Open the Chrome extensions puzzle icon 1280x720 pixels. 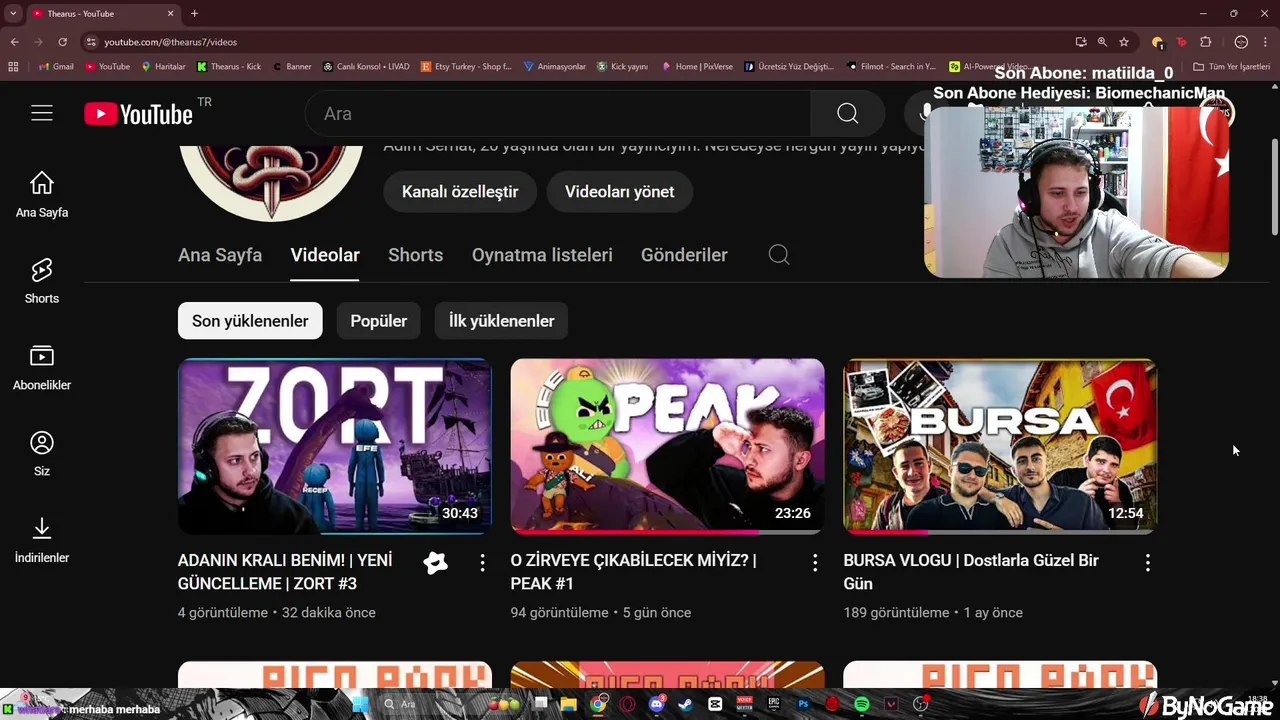(1205, 42)
